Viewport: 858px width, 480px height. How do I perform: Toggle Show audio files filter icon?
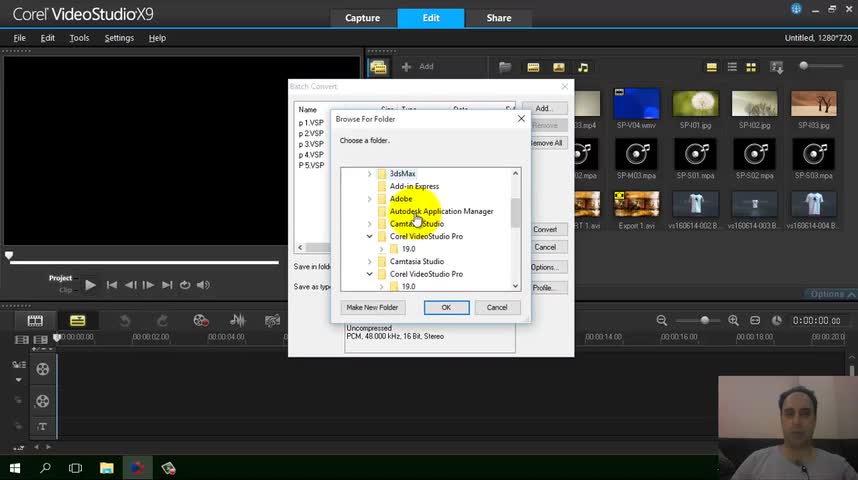[x=583, y=67]
